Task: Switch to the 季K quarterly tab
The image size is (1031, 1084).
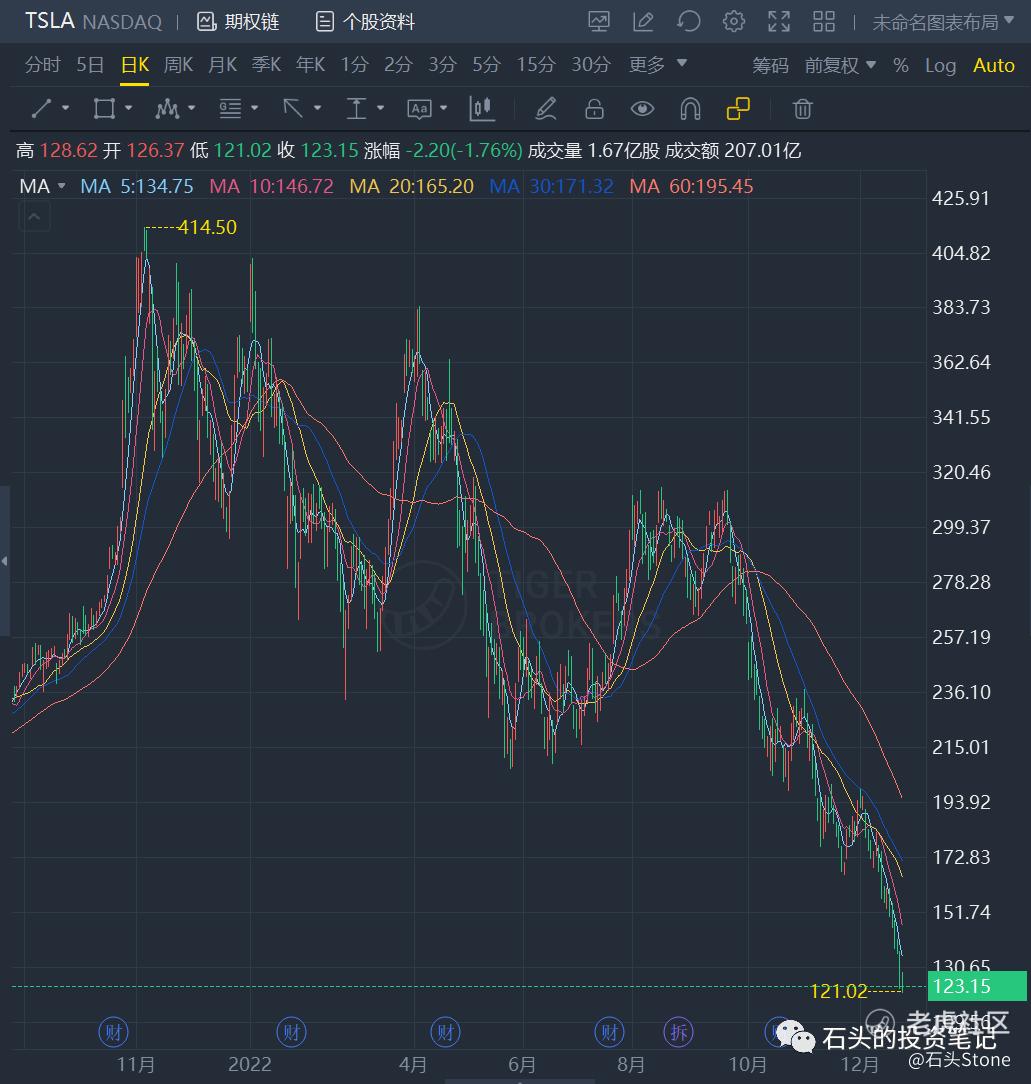Action: click(x=267, y=65)
